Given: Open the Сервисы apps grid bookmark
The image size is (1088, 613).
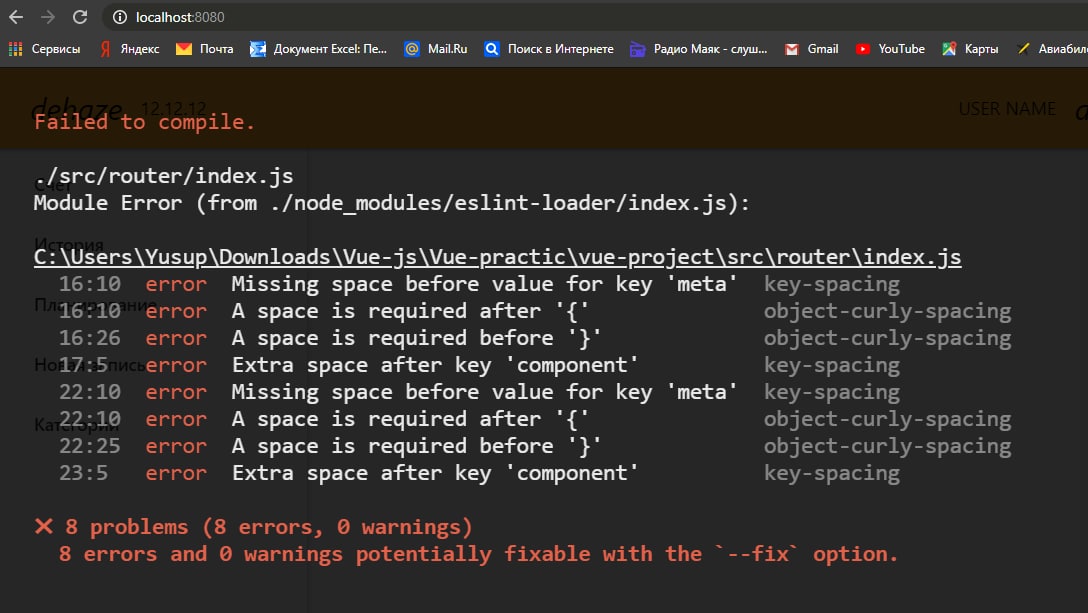Looking at the screenshot, I should (45, 48).
